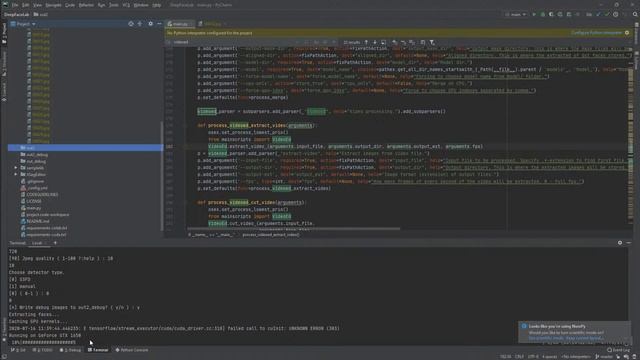Expand the XSegEditor folder

(x=16, y=174)
